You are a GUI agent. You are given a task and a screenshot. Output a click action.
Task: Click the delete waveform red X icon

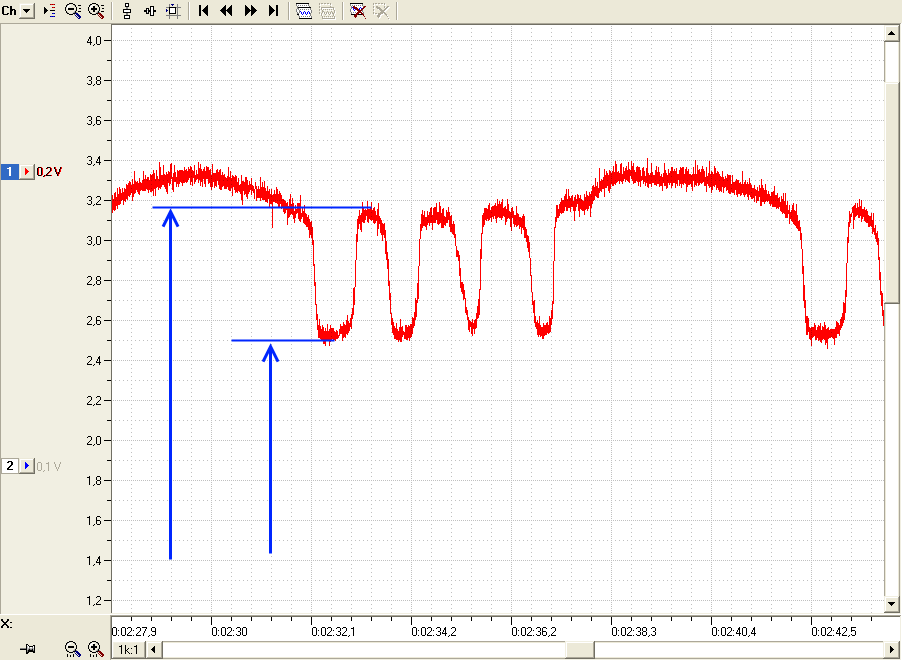[358, 10]
